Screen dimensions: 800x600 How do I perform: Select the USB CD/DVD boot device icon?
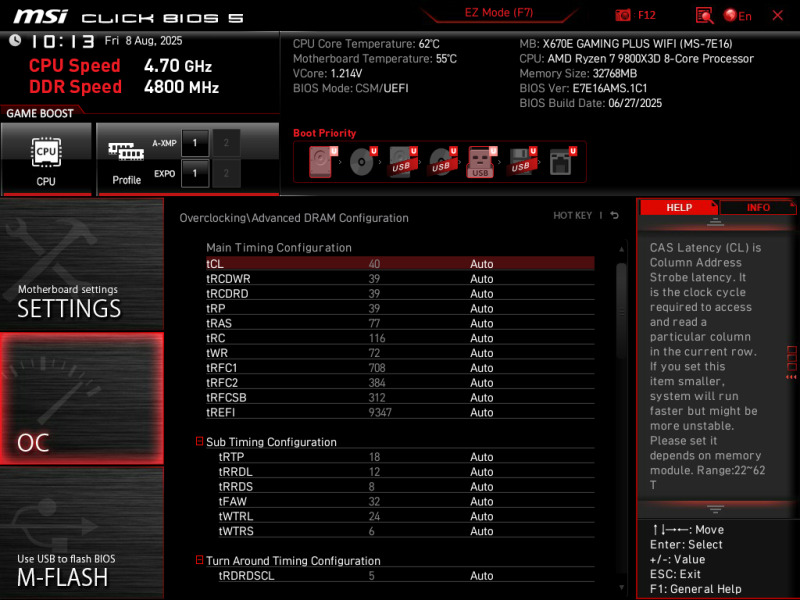coord(442,162)
